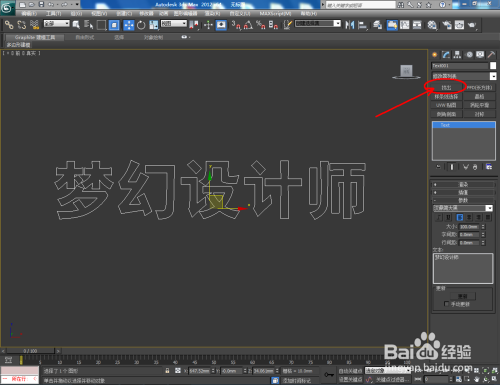
Task: Select the Text entry in modifier stack
Action: coord(463,125)
